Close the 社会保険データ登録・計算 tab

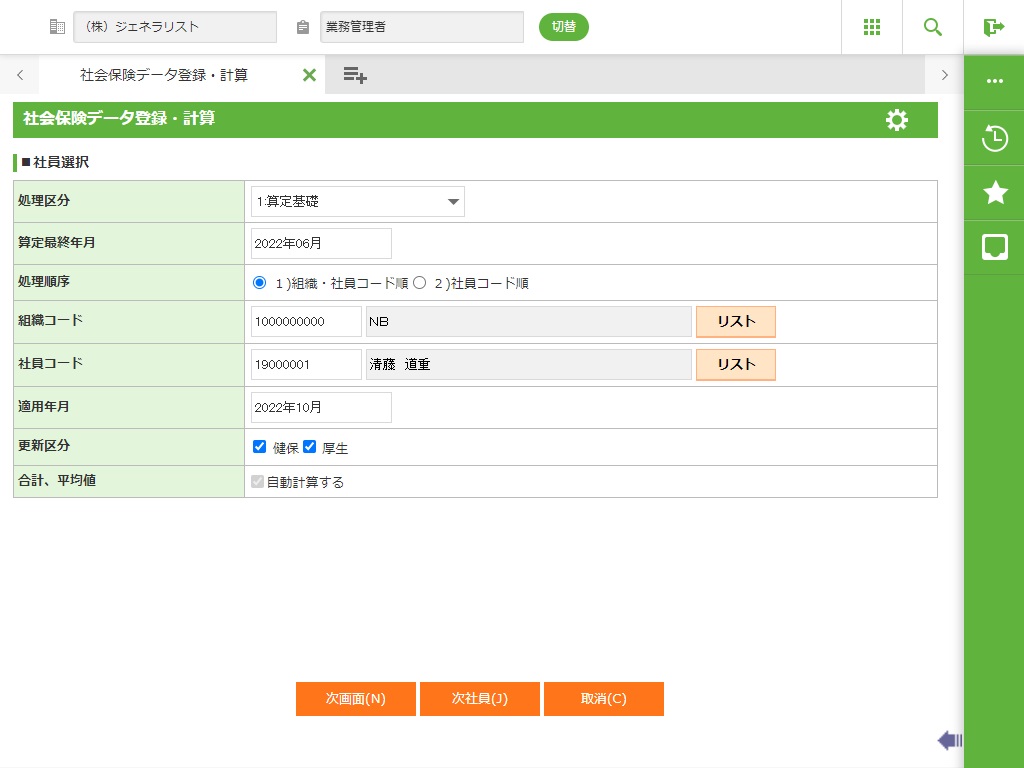click(309, 75)
